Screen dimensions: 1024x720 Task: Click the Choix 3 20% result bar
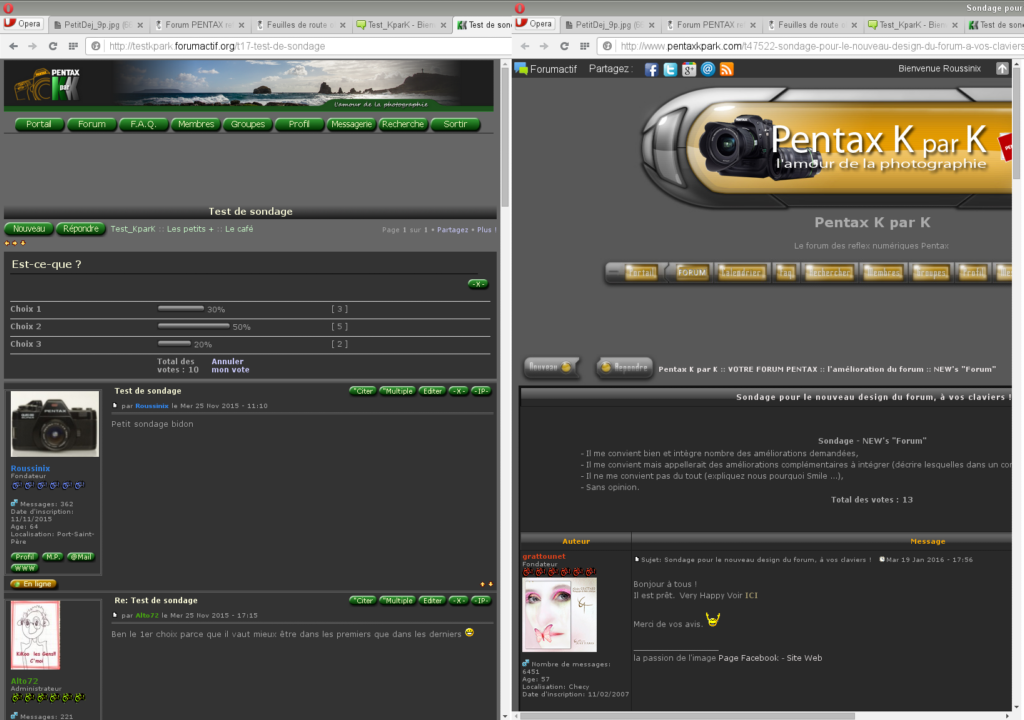pos(174,343)
